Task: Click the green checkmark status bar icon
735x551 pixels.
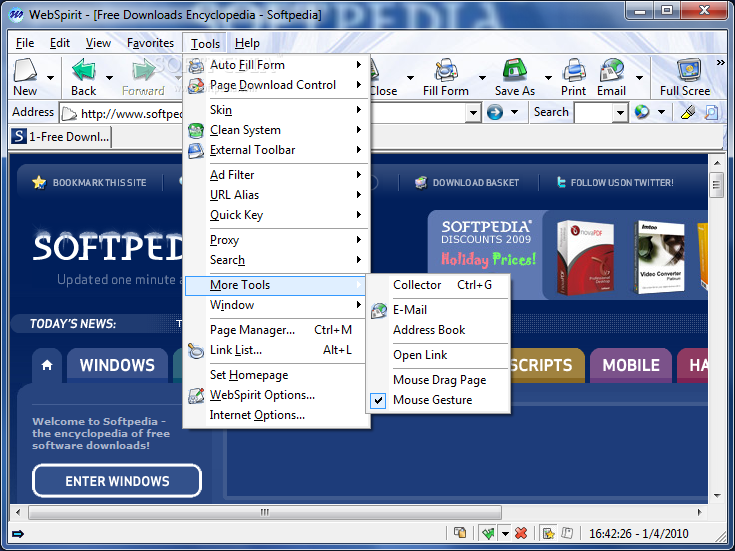Action: pyautogui.click(x=488, y=533)
